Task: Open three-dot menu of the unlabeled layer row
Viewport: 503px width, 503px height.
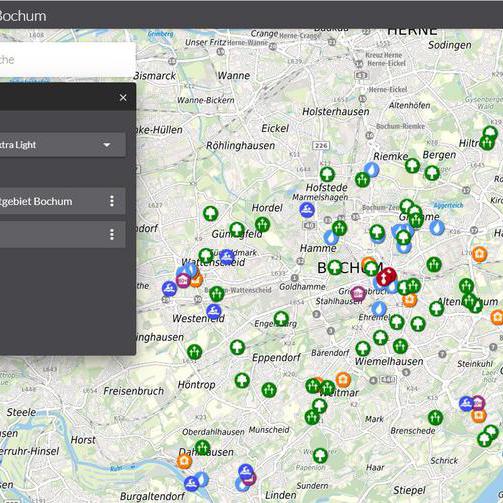Action: coord(112,234)
